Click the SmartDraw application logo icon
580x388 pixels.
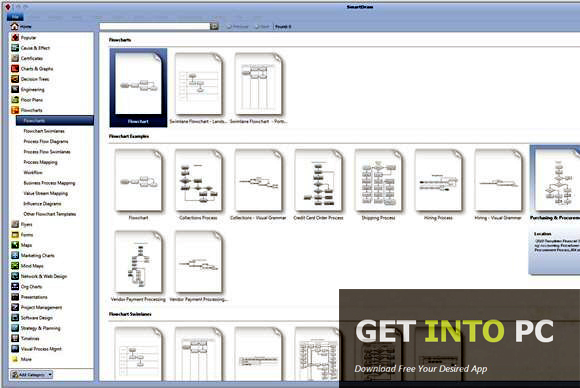pyautogui.click(x=8, y=7)
